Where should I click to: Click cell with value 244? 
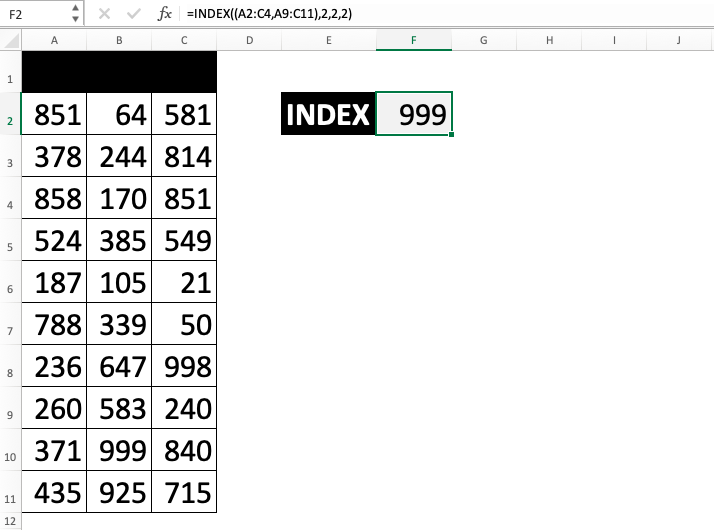point(119,156)
